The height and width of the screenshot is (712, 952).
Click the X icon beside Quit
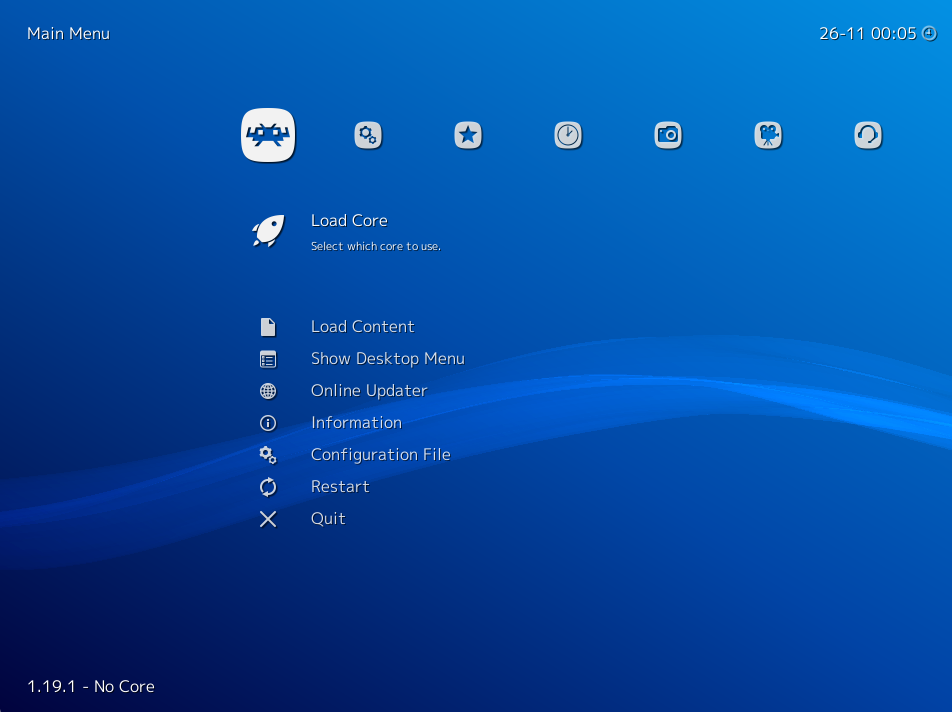coord(268,519)
